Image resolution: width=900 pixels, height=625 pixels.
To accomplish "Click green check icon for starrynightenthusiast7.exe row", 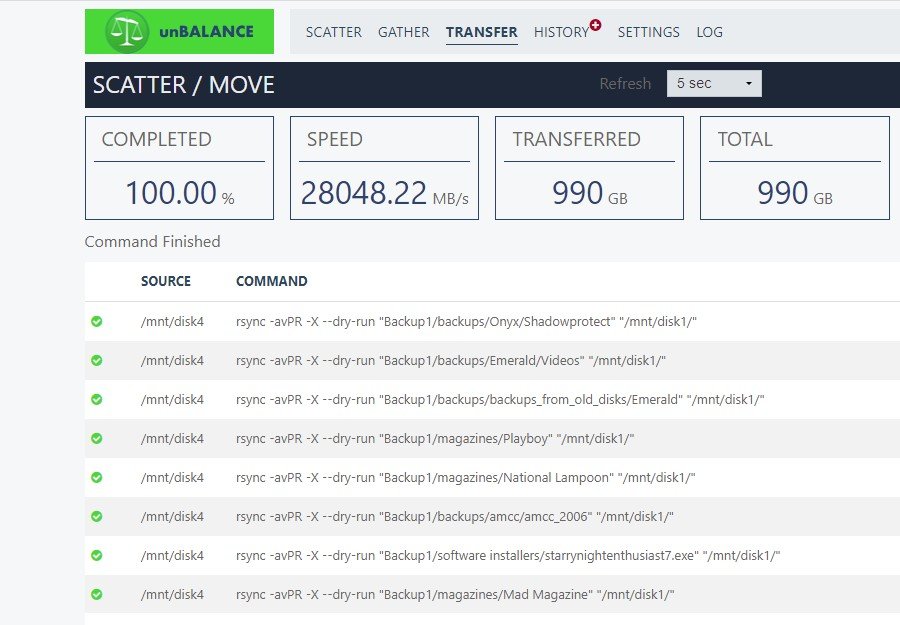I will 97,556.
